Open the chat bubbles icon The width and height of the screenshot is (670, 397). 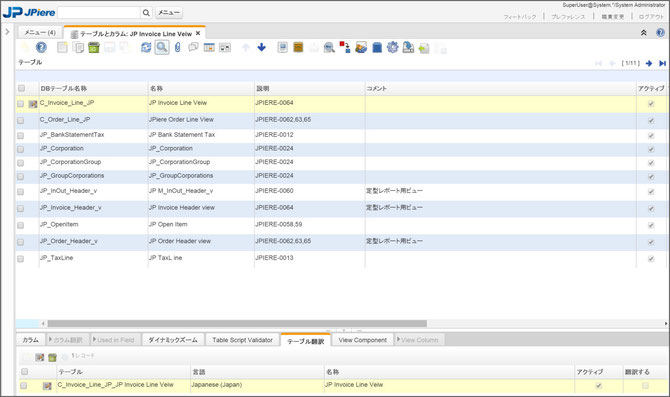(193, 47)
